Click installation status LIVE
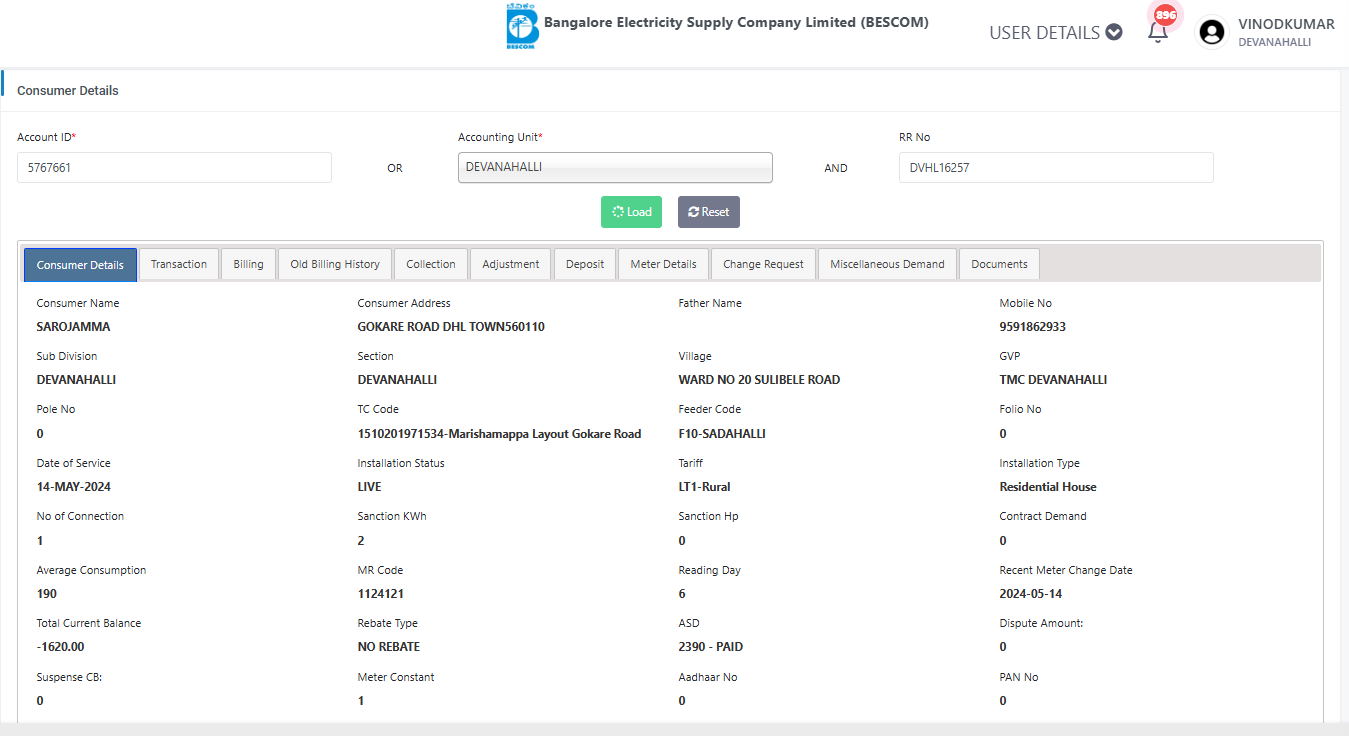 (x=369, y=487)
